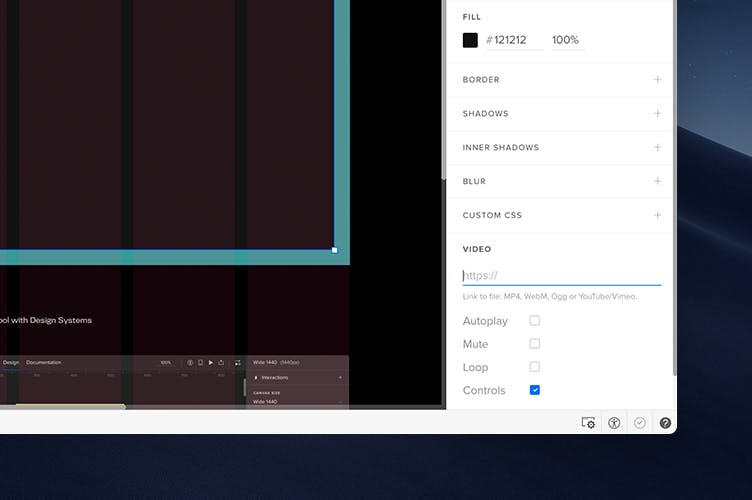This screenshot has width=752, height=500.
Task: Add a Blur with its plus icon
Action: (658, 181)
